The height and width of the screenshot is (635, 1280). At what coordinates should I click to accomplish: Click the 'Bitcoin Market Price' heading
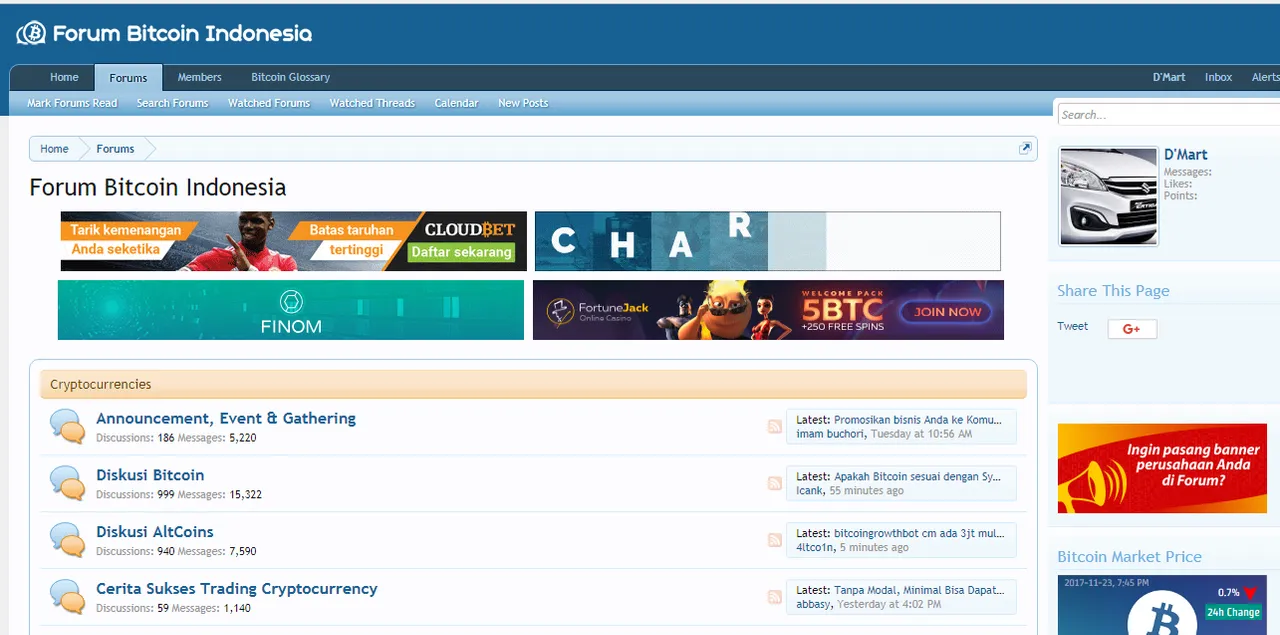(x=1129, y=557)
